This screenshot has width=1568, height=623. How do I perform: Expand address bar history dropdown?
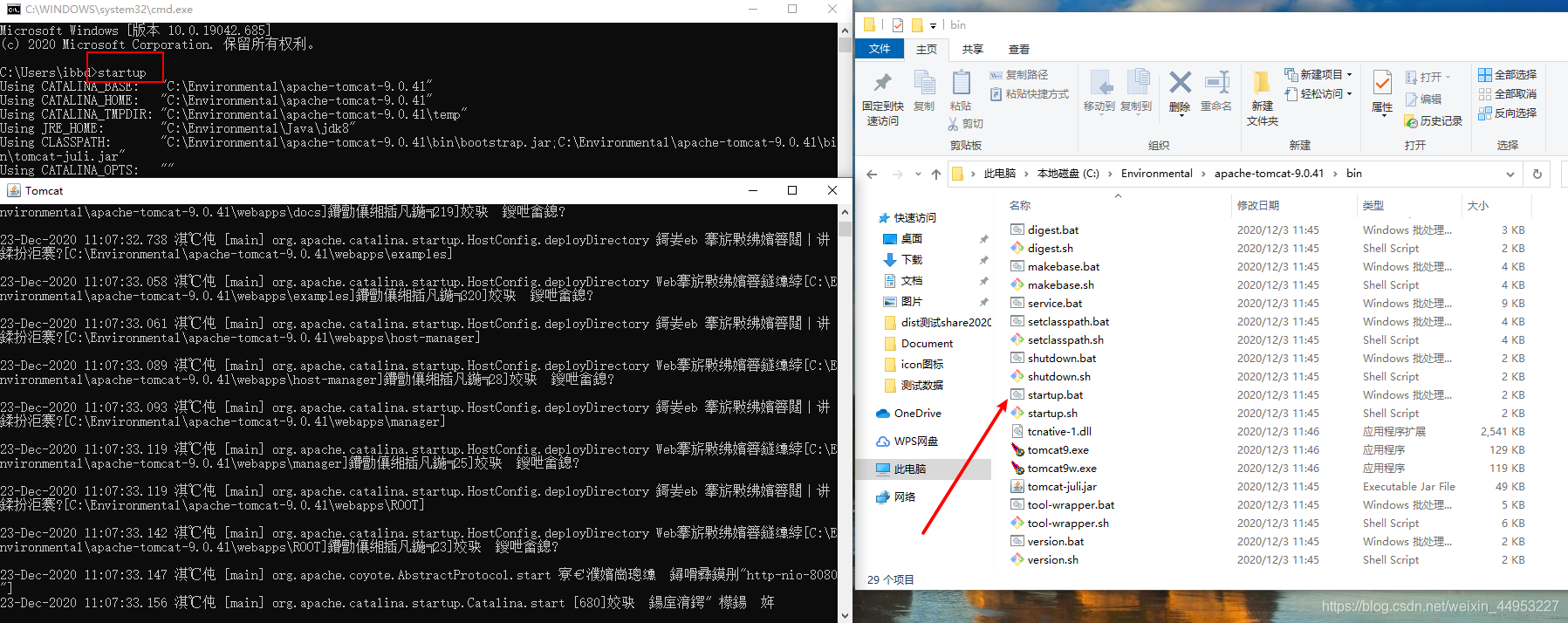pyautogui.click(x=1510, y=174)
